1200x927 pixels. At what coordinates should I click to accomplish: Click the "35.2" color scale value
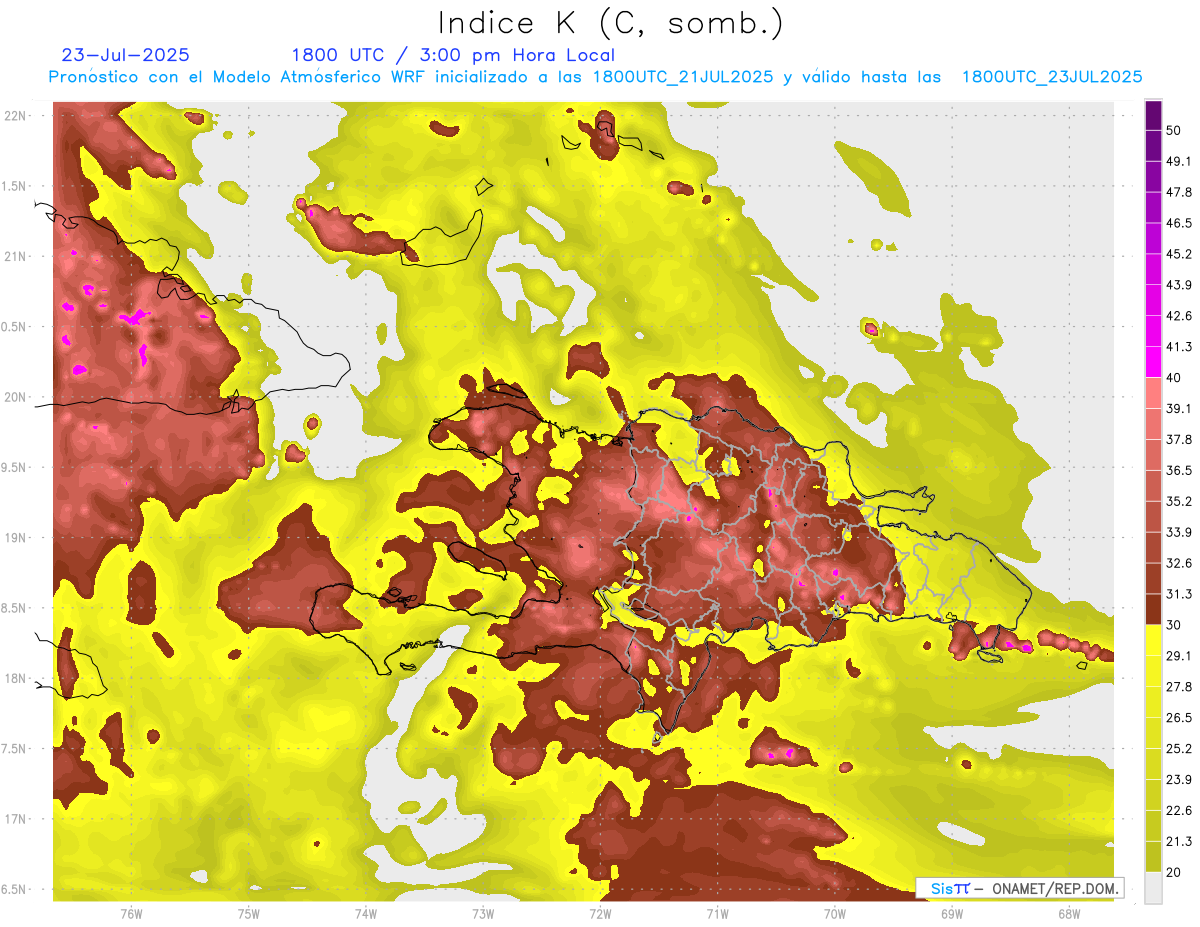(1178, 501)
